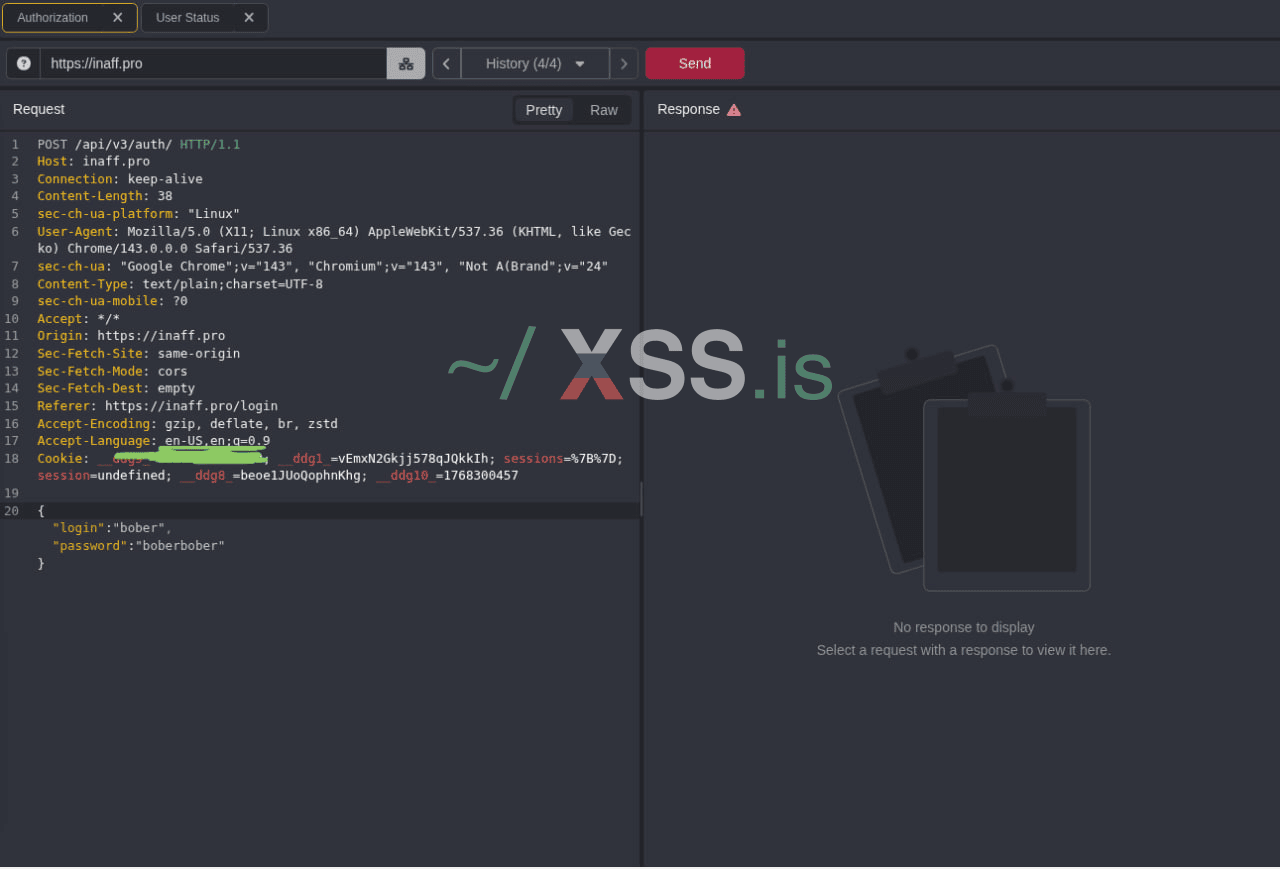The height and width of the screenshot is (869, 1280).
Task: Close the User Status tab
Action: tap(249, 18)
